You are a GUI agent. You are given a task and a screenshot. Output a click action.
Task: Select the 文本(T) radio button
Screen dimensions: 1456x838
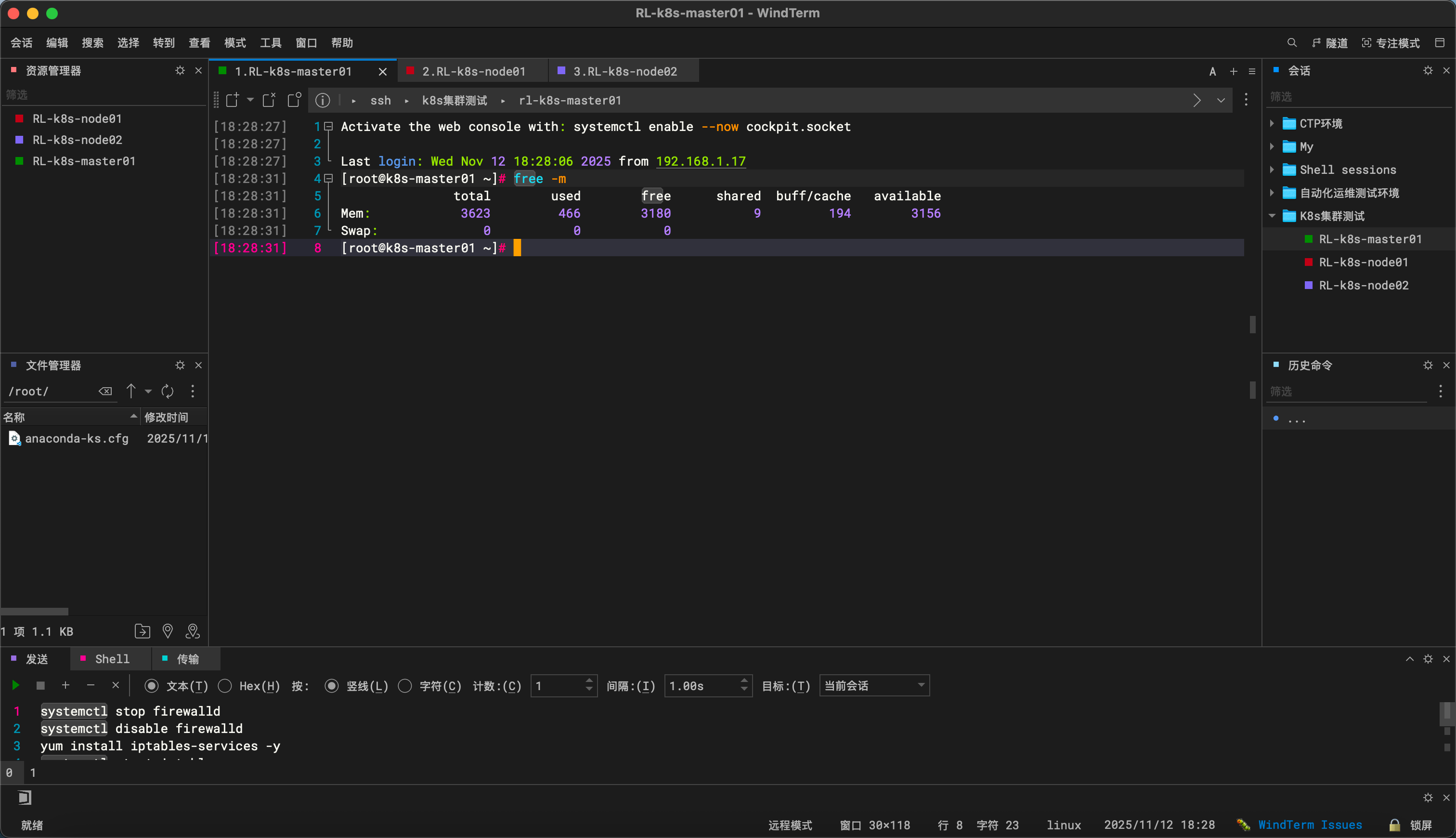coord(151,686)
